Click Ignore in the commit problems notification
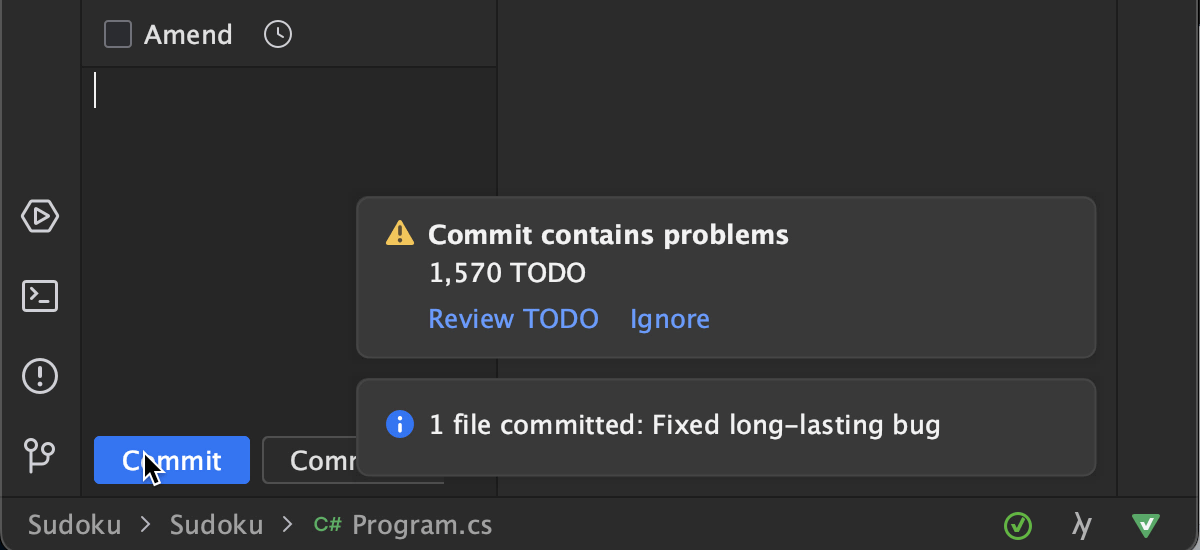 pos(669,319)
